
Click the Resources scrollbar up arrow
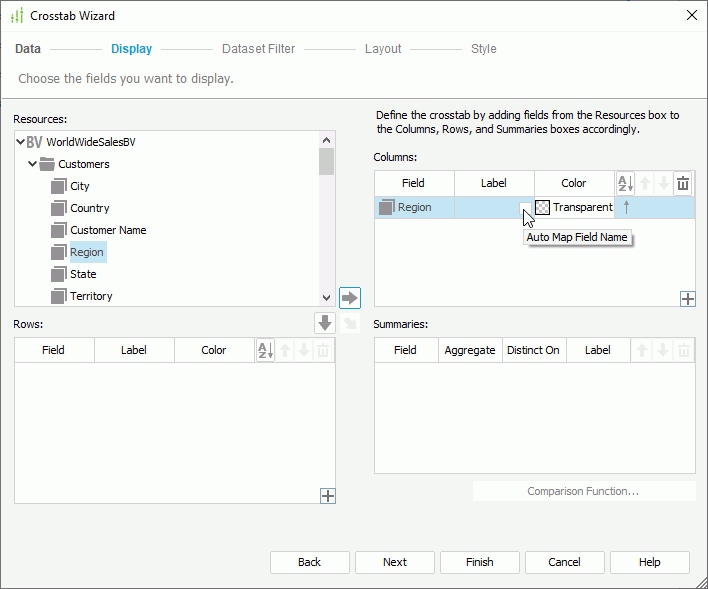pos(326,140)
